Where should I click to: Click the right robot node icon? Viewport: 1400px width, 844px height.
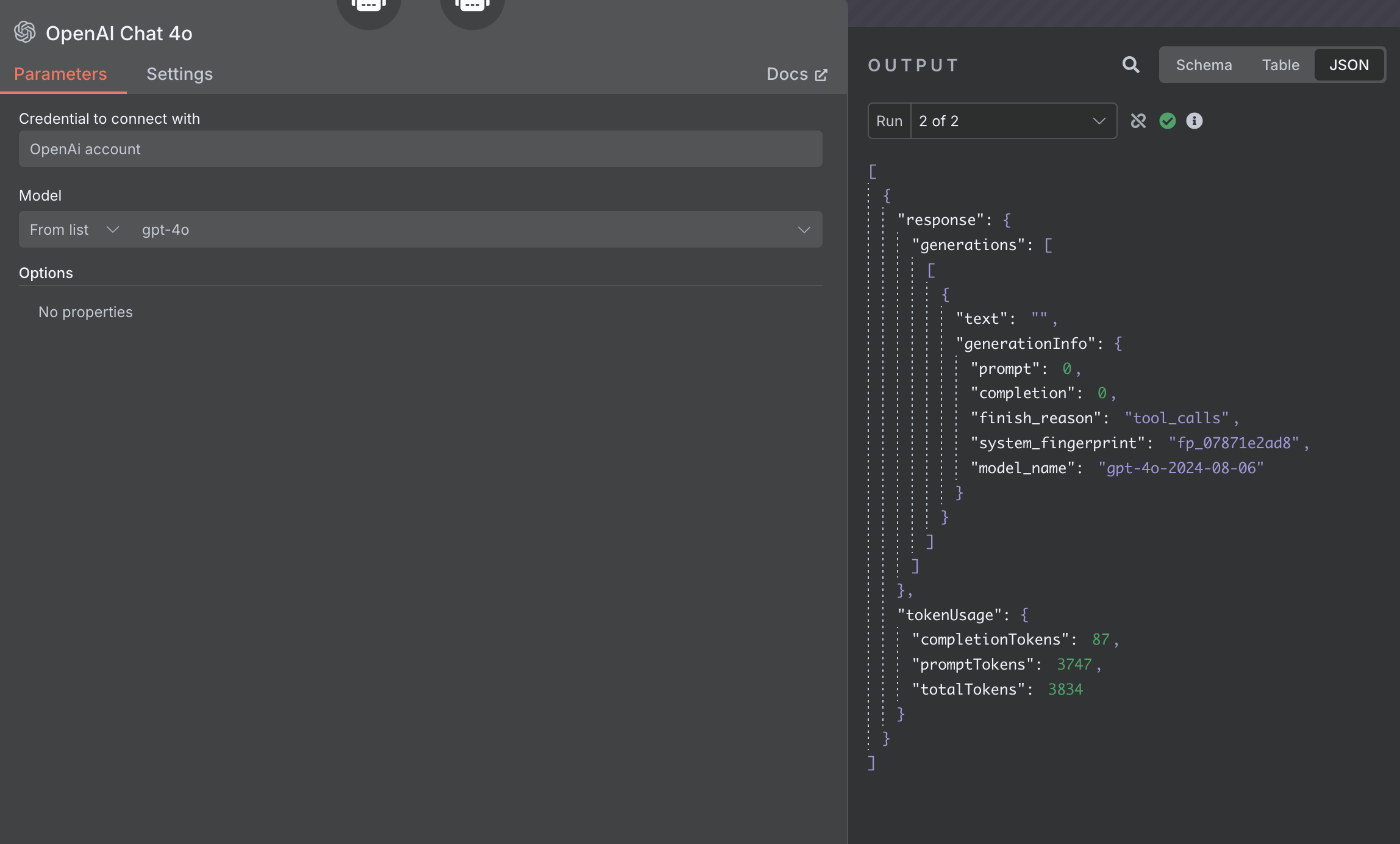coord(472,7)
